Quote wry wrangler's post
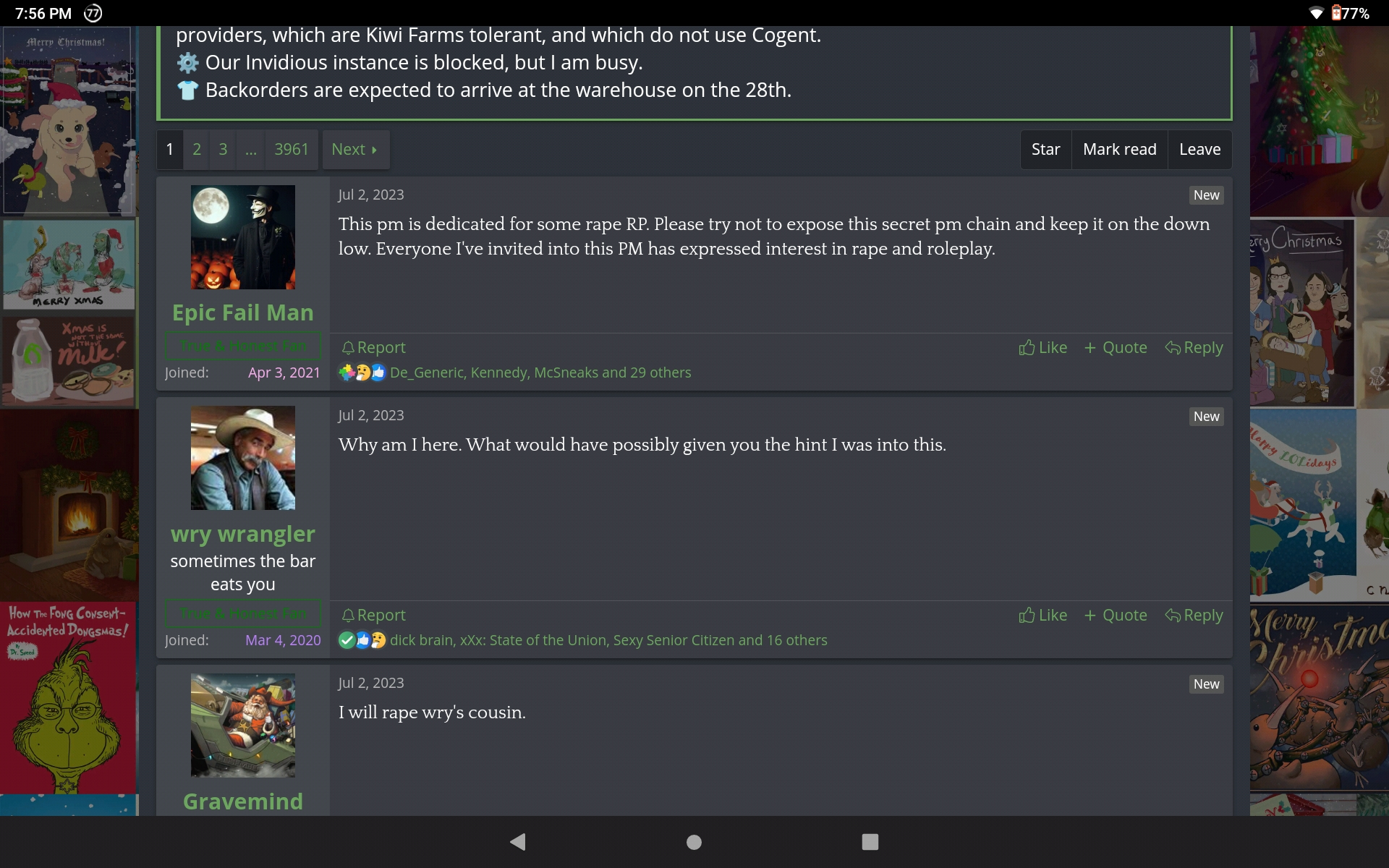 click(x=1116, y=616)
